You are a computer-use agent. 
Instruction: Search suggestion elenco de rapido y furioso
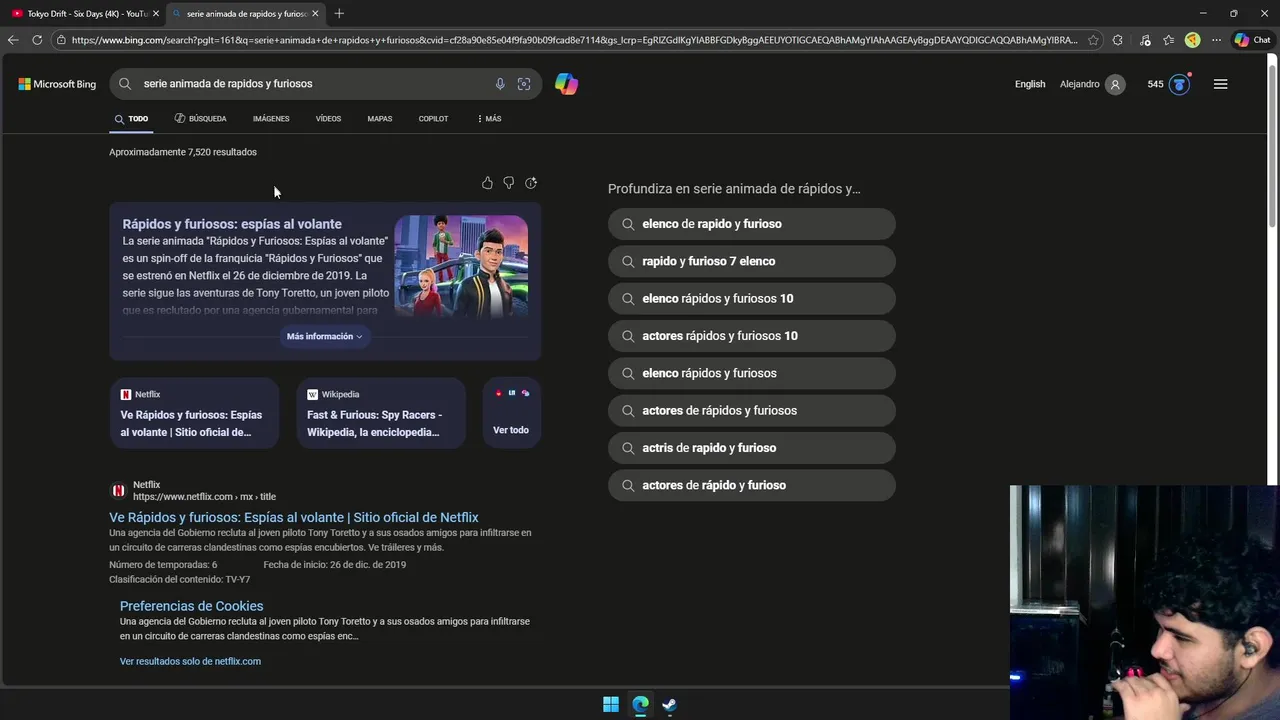pos(752,224)
